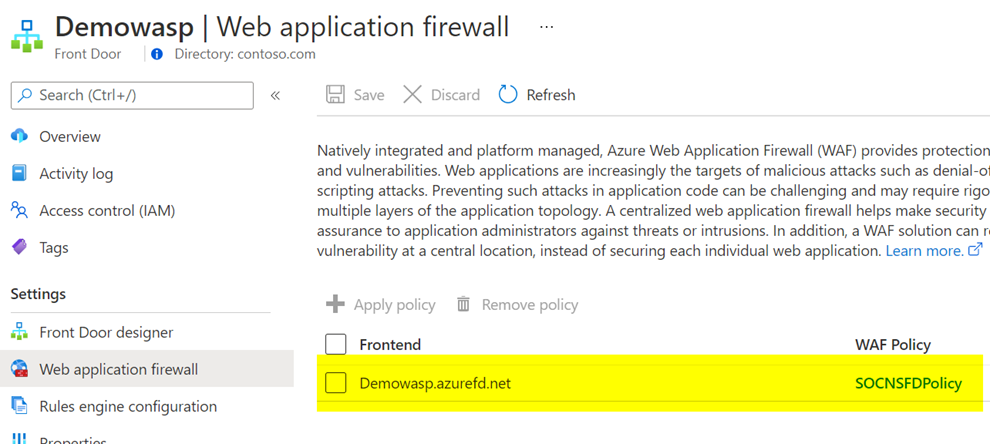The height and width of the screenshot is (444, 995).
Task: Tick the Demowasp.azurefd.net row checkbox
Action: (336, 383)
